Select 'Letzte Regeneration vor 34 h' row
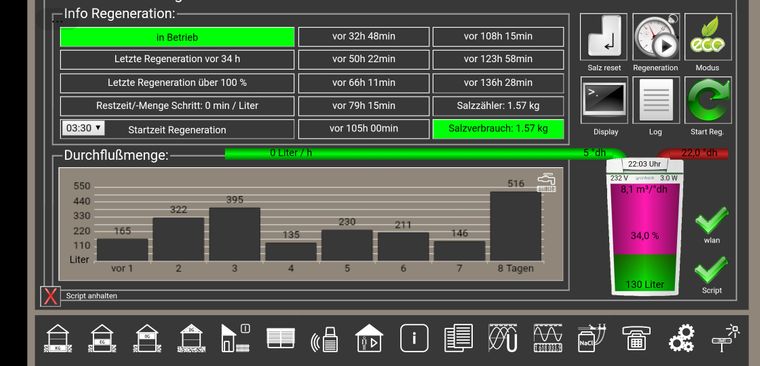This screenshot has height=366, width=760. (x=177, y=59)
